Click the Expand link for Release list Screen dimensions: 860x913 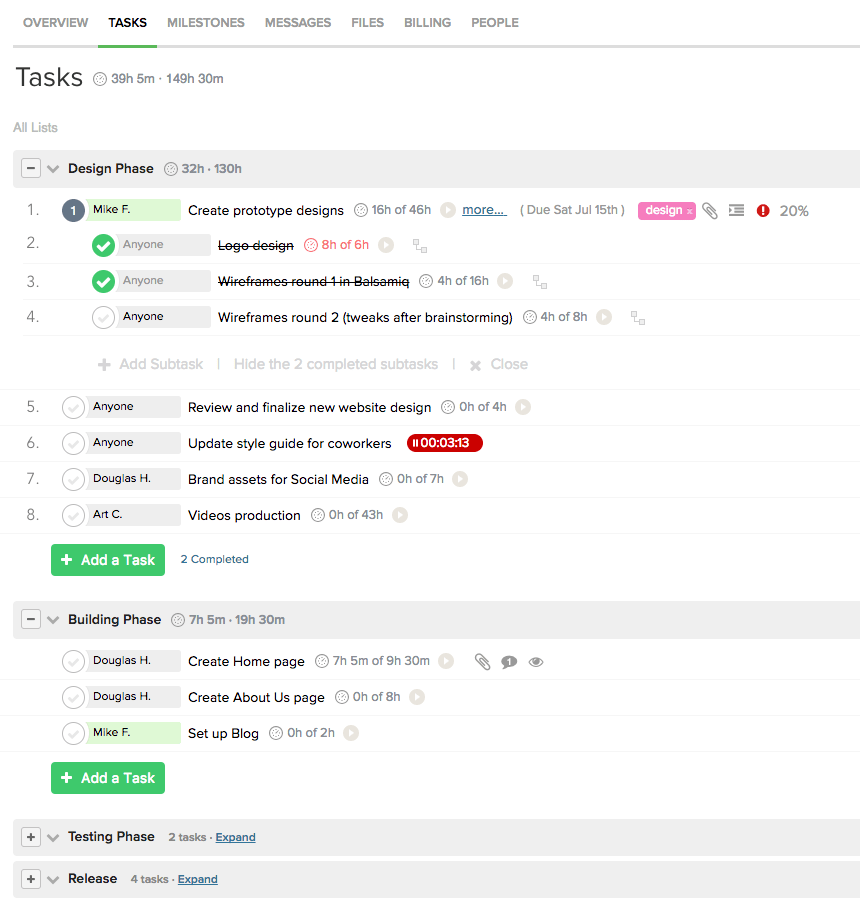pyautogui.click(x=197, y=880)
